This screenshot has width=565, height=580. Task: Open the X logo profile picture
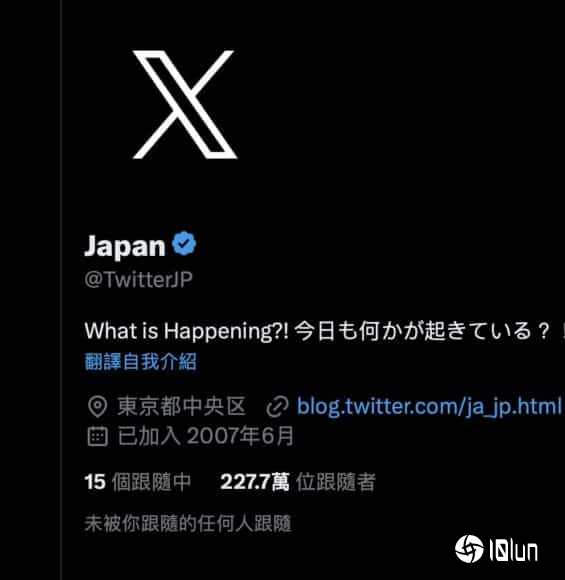[185, 105]
